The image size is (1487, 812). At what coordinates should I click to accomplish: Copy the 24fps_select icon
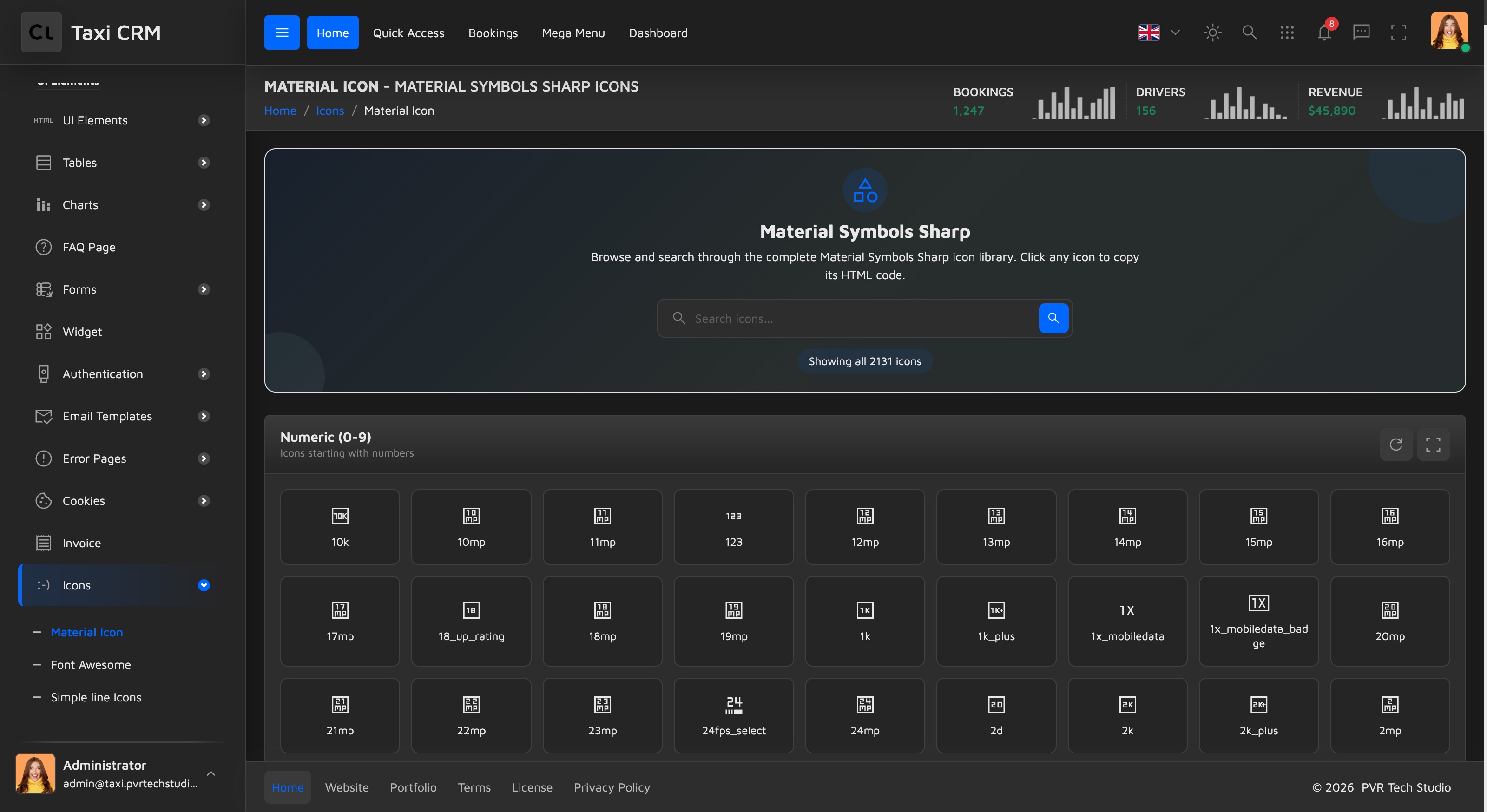(734, 715)
